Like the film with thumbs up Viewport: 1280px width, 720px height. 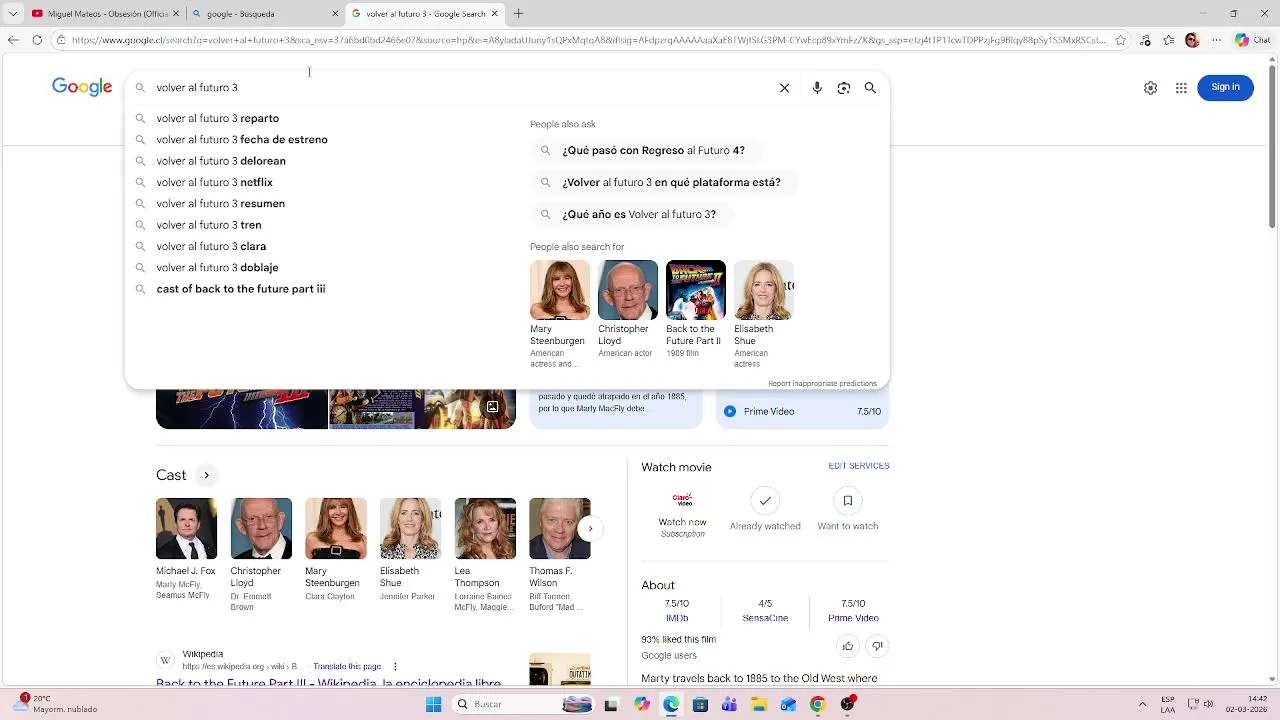pos(848,646)
